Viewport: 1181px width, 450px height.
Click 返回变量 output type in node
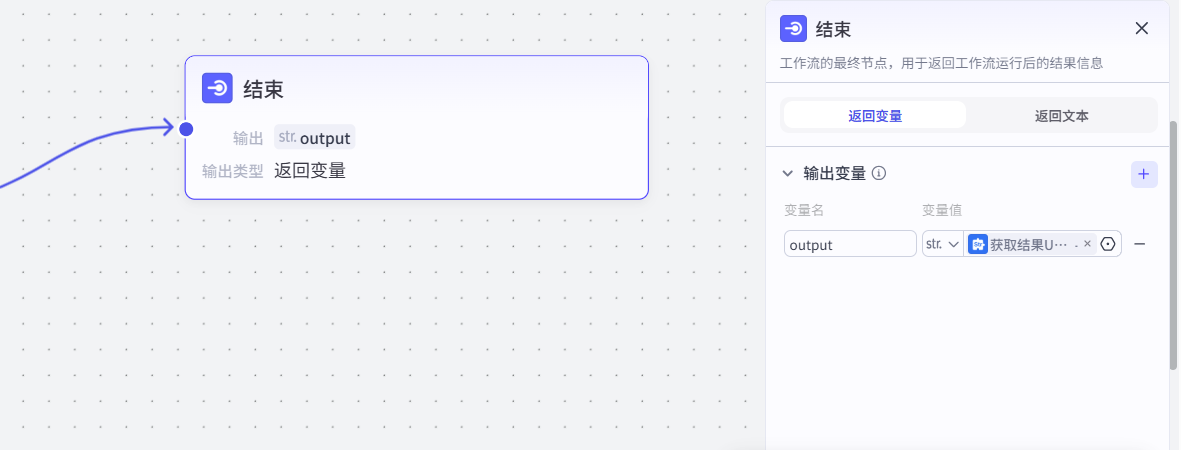tap(310, 171)
